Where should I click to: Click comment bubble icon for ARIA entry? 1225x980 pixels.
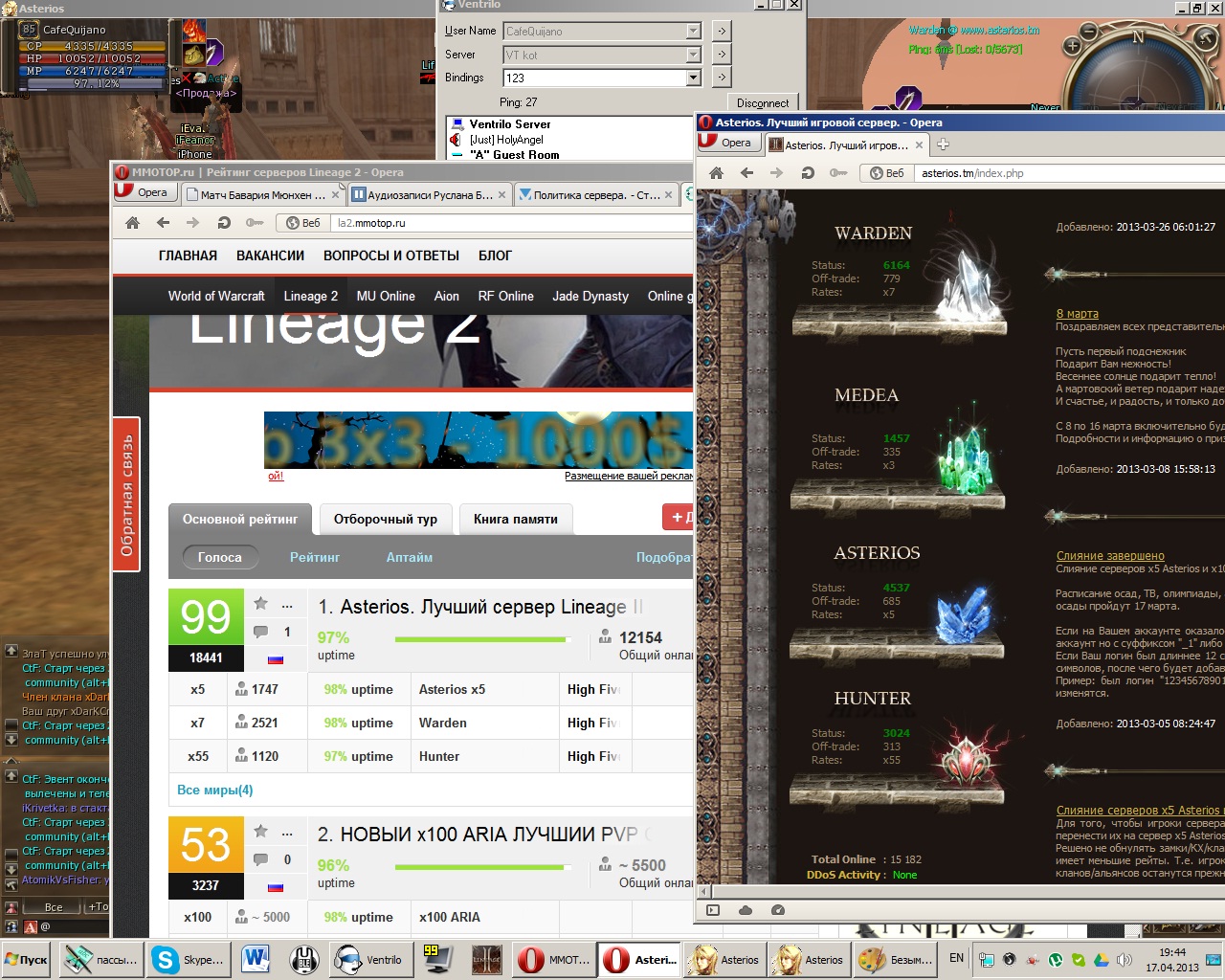(x=260, y=859)
